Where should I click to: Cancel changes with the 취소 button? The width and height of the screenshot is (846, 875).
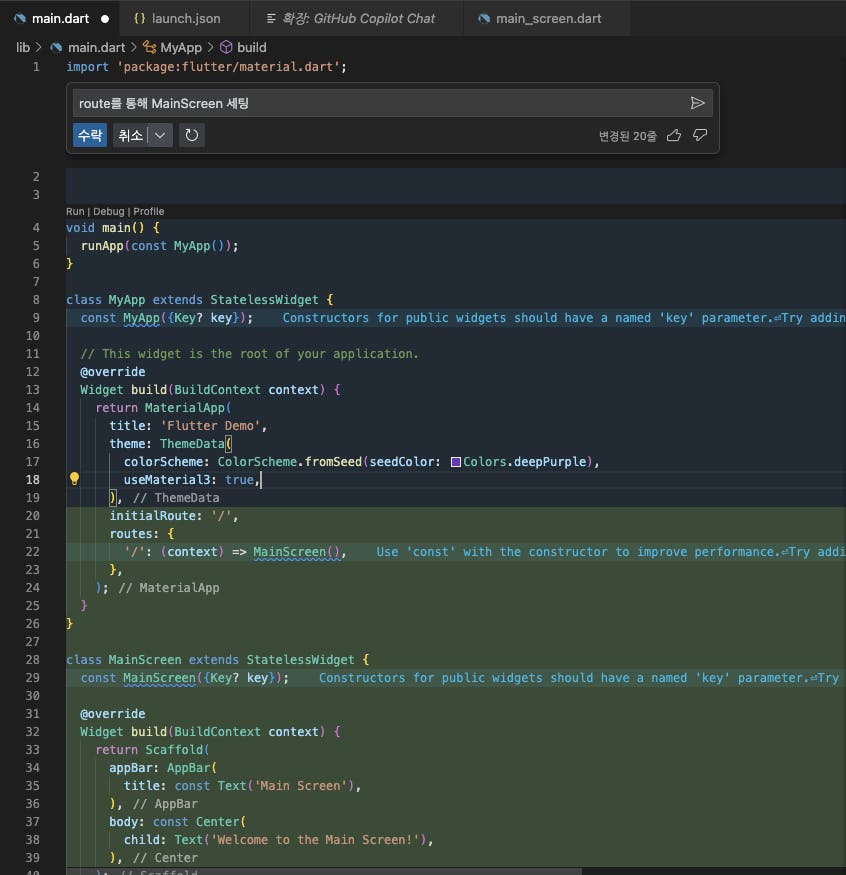130,135
